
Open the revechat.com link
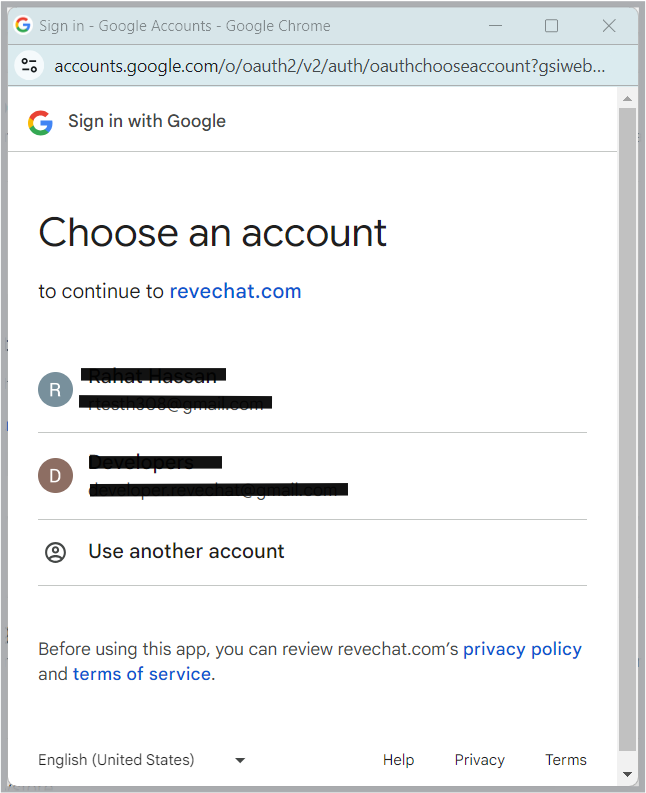pos(235,291)
